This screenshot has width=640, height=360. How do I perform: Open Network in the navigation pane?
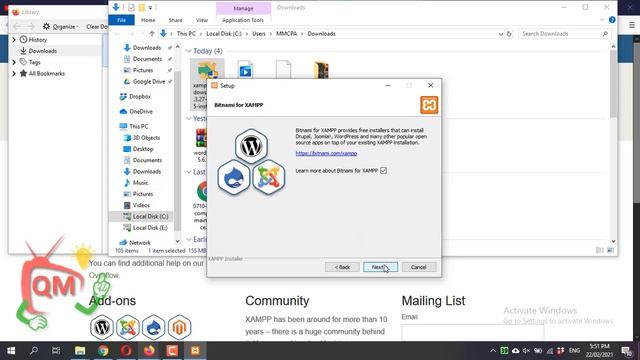click(x=140, y=242)
